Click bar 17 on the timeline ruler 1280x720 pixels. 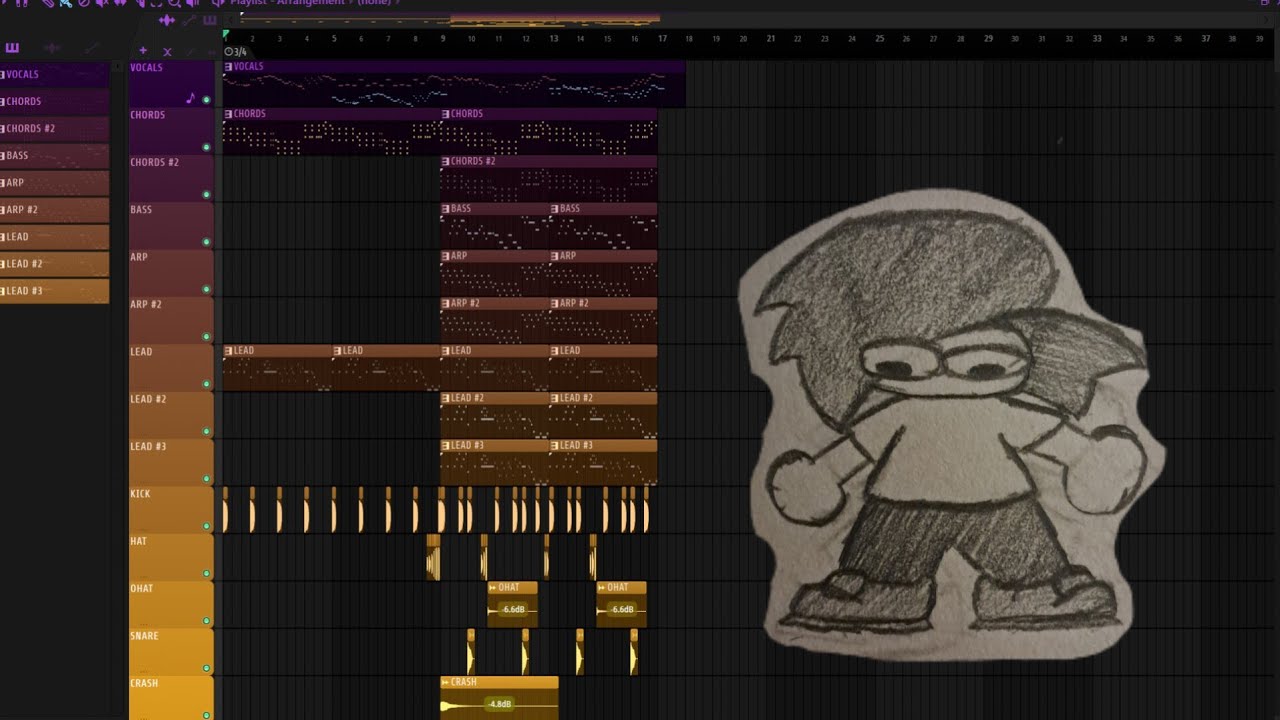click(662, 39)
